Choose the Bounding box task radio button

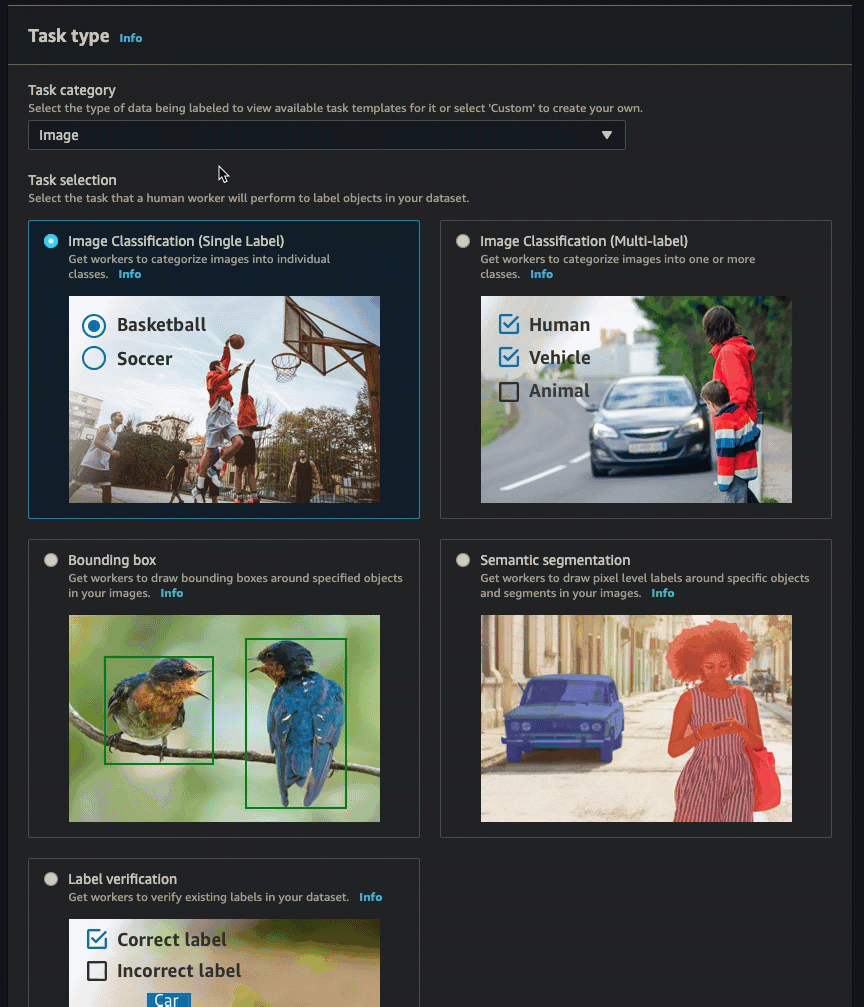50,560
